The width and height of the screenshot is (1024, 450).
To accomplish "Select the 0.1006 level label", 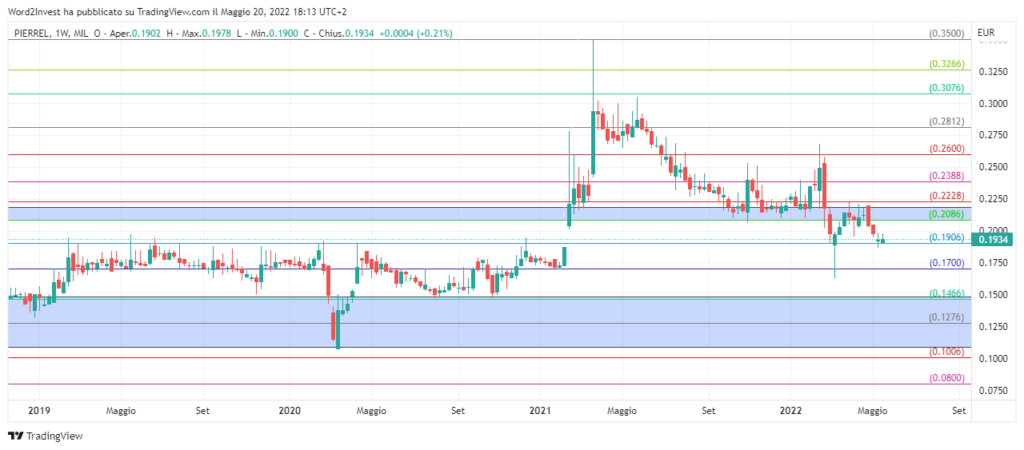I will [946, 352].
